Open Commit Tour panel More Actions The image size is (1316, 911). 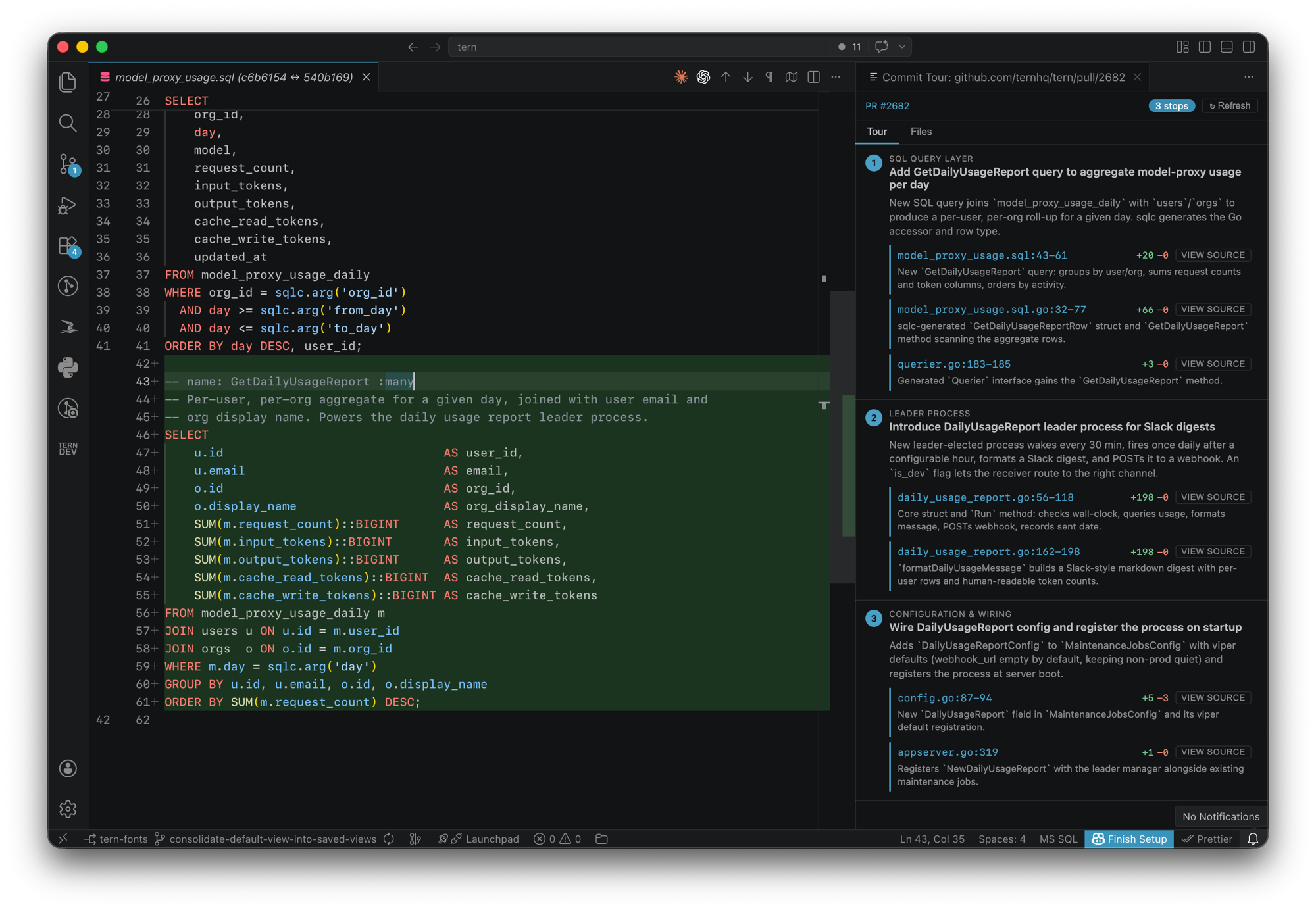click(x=1248, y=77)
